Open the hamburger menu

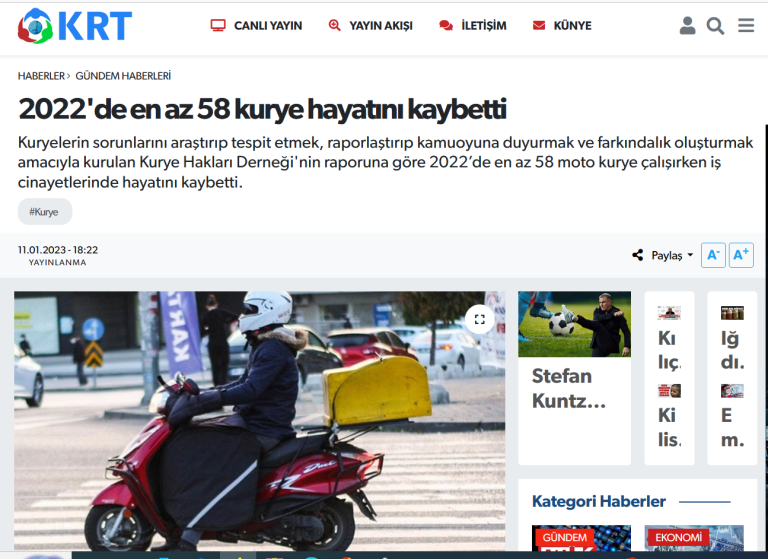click(x=746, y=25)
